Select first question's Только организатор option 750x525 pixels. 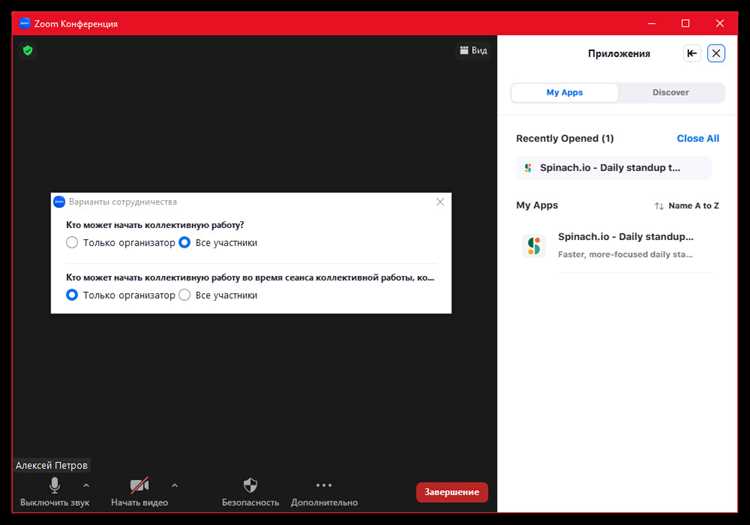coord(121,242)
